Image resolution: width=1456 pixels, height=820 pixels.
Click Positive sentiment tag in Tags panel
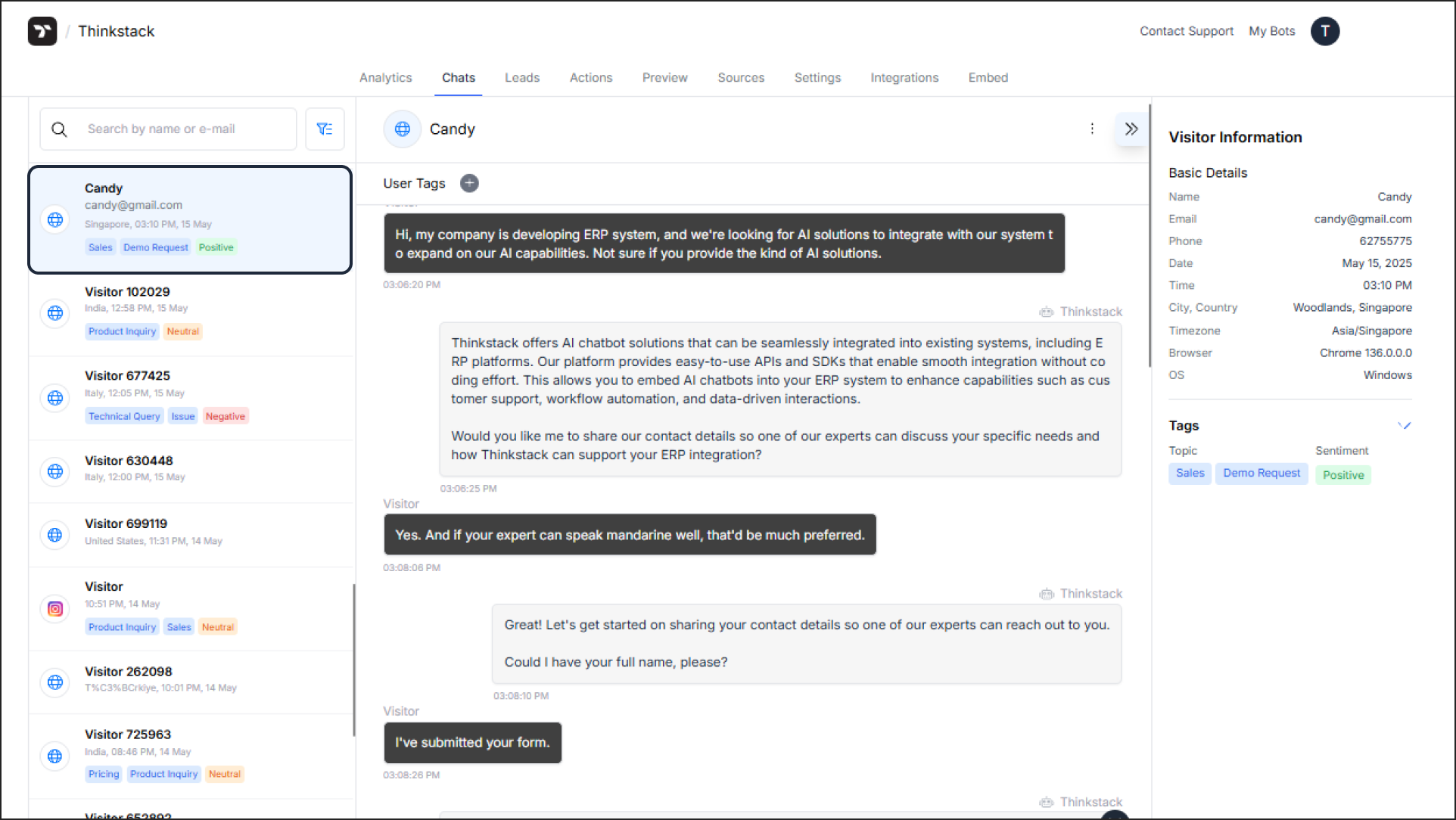pyautogui.click(x=1343, y=475)
